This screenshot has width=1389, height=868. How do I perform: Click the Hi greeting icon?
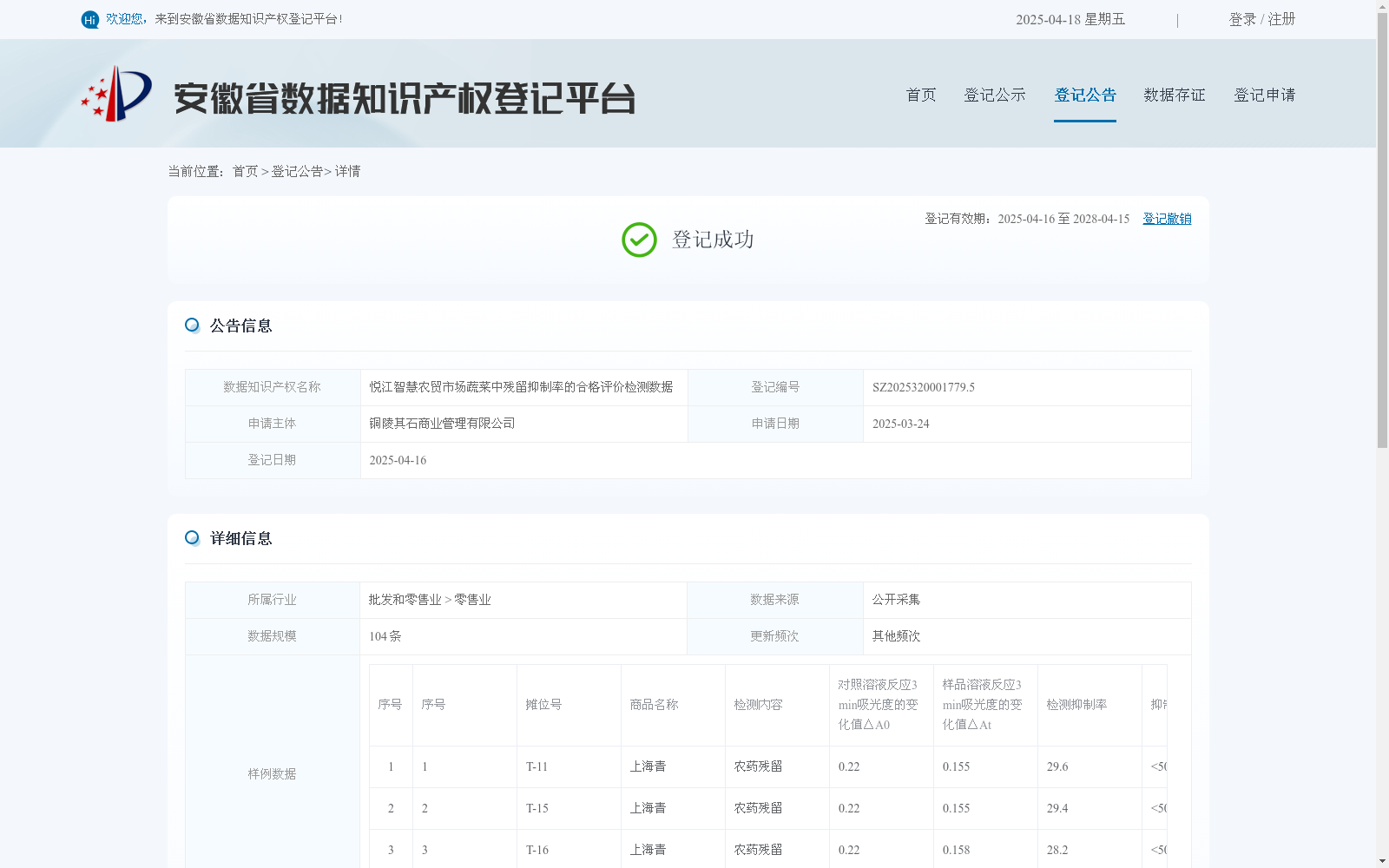point(90,19)
